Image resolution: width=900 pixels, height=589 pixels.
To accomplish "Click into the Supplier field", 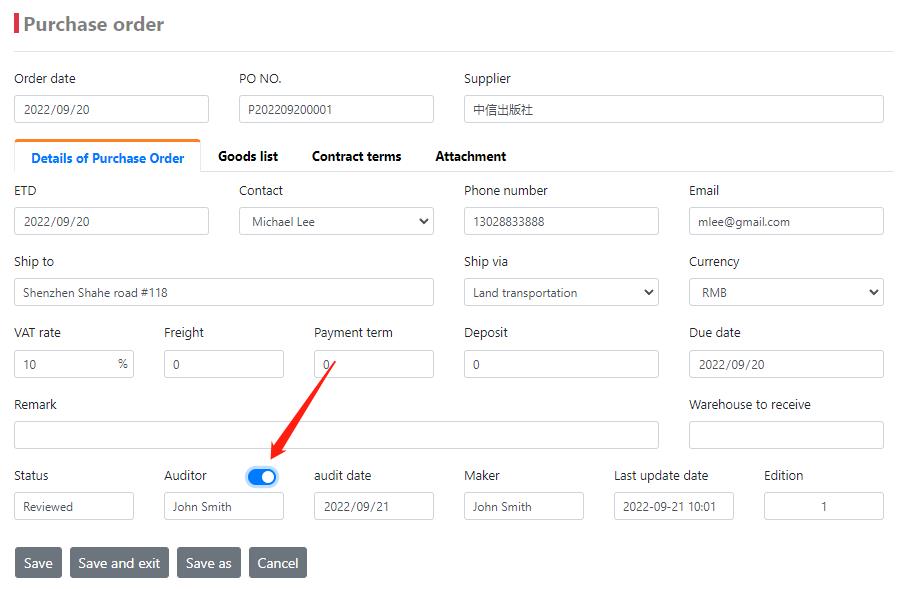I will (673, 109).
